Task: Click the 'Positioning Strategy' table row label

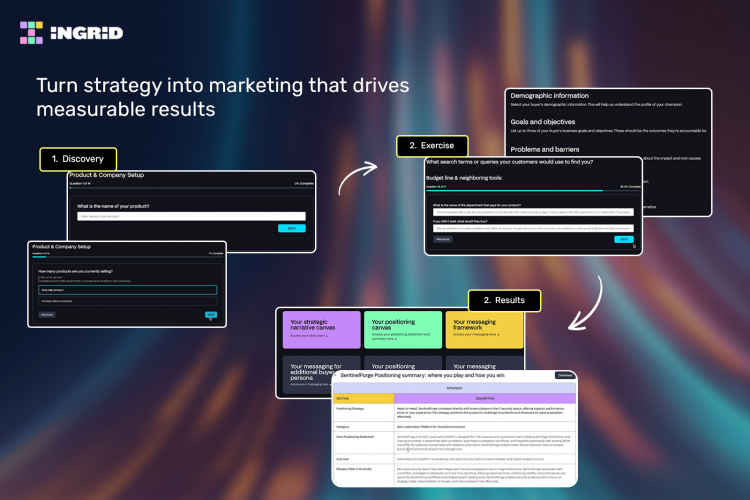Action: click(350, 409)
